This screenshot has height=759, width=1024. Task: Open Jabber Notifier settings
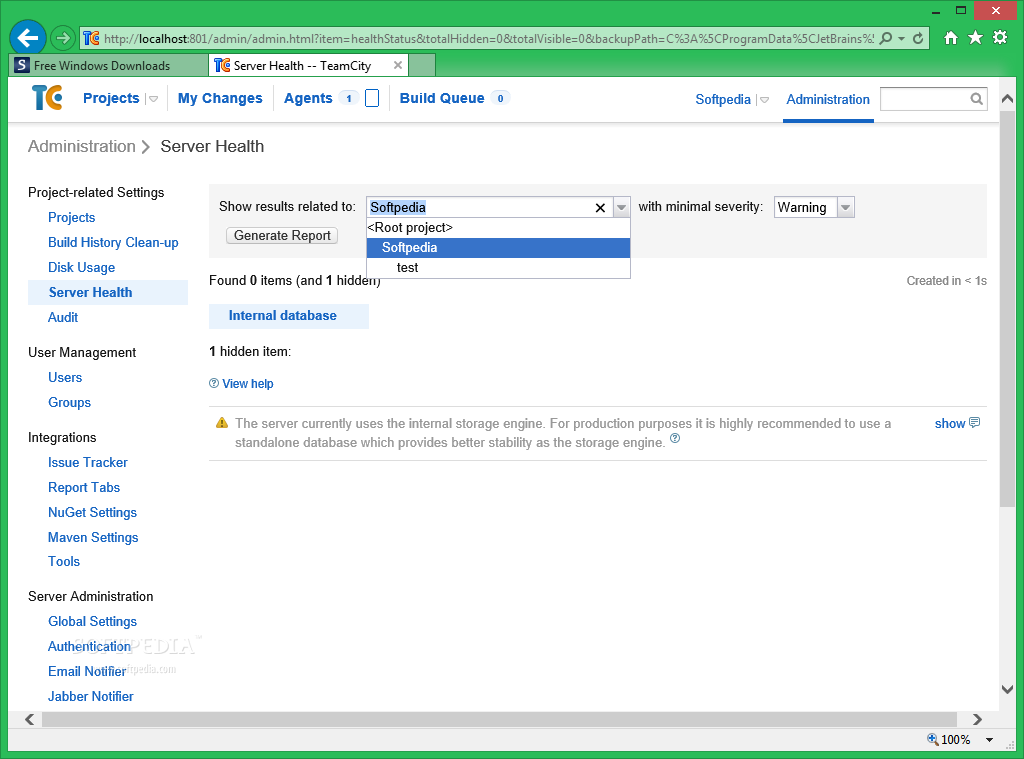coord(90,696)
